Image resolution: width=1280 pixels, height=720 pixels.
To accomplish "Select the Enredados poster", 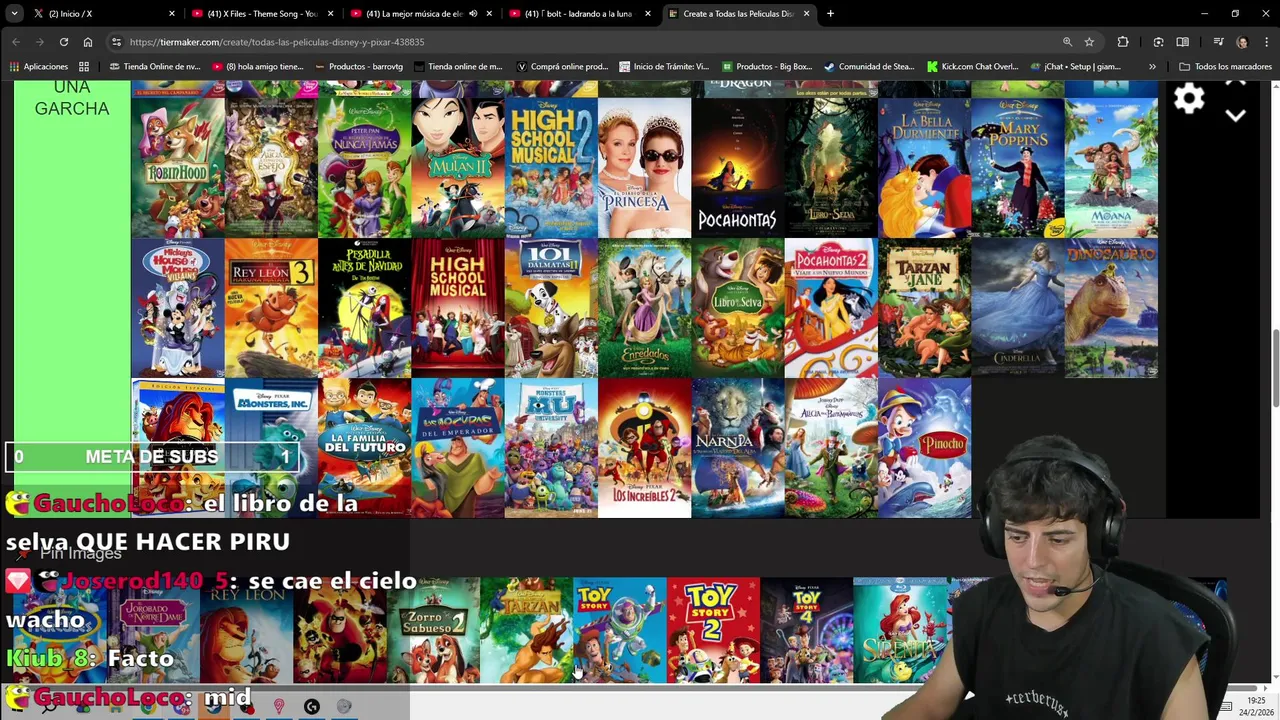I will click(x=644, y=308).
